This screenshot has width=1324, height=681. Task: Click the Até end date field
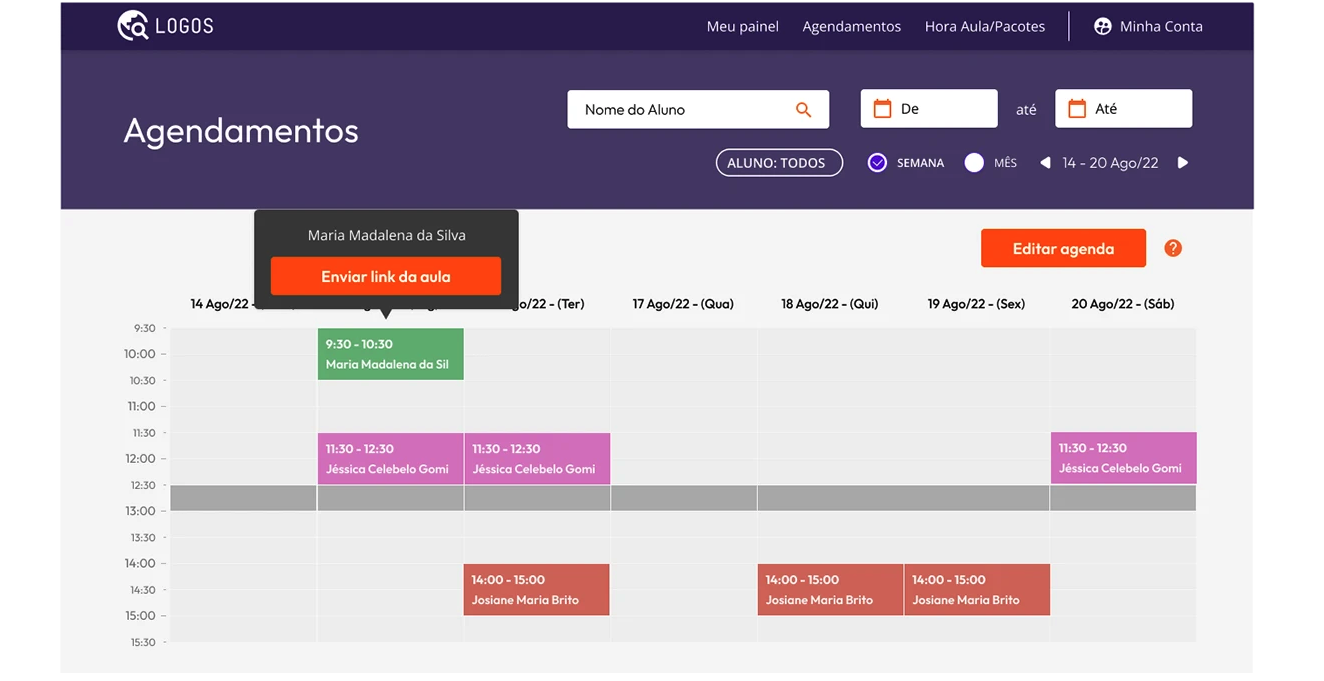click(x=1123, y=109)
